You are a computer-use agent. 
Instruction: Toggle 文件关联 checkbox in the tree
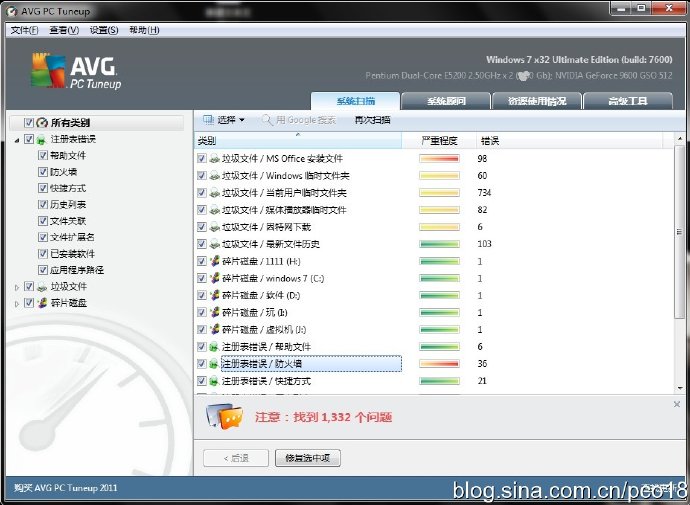click(x=43, y=221)
